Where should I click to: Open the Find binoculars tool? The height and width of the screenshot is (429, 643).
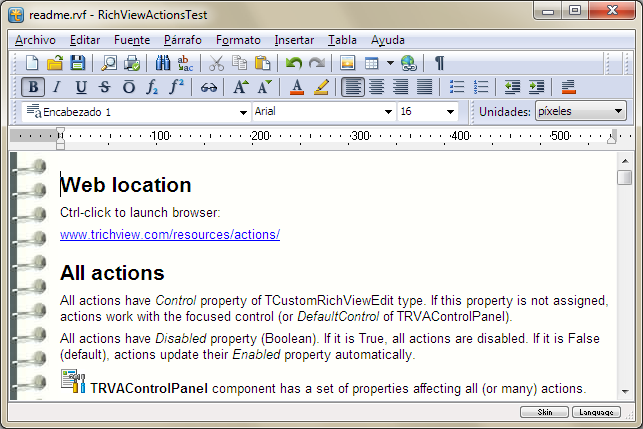click(164, 63)
